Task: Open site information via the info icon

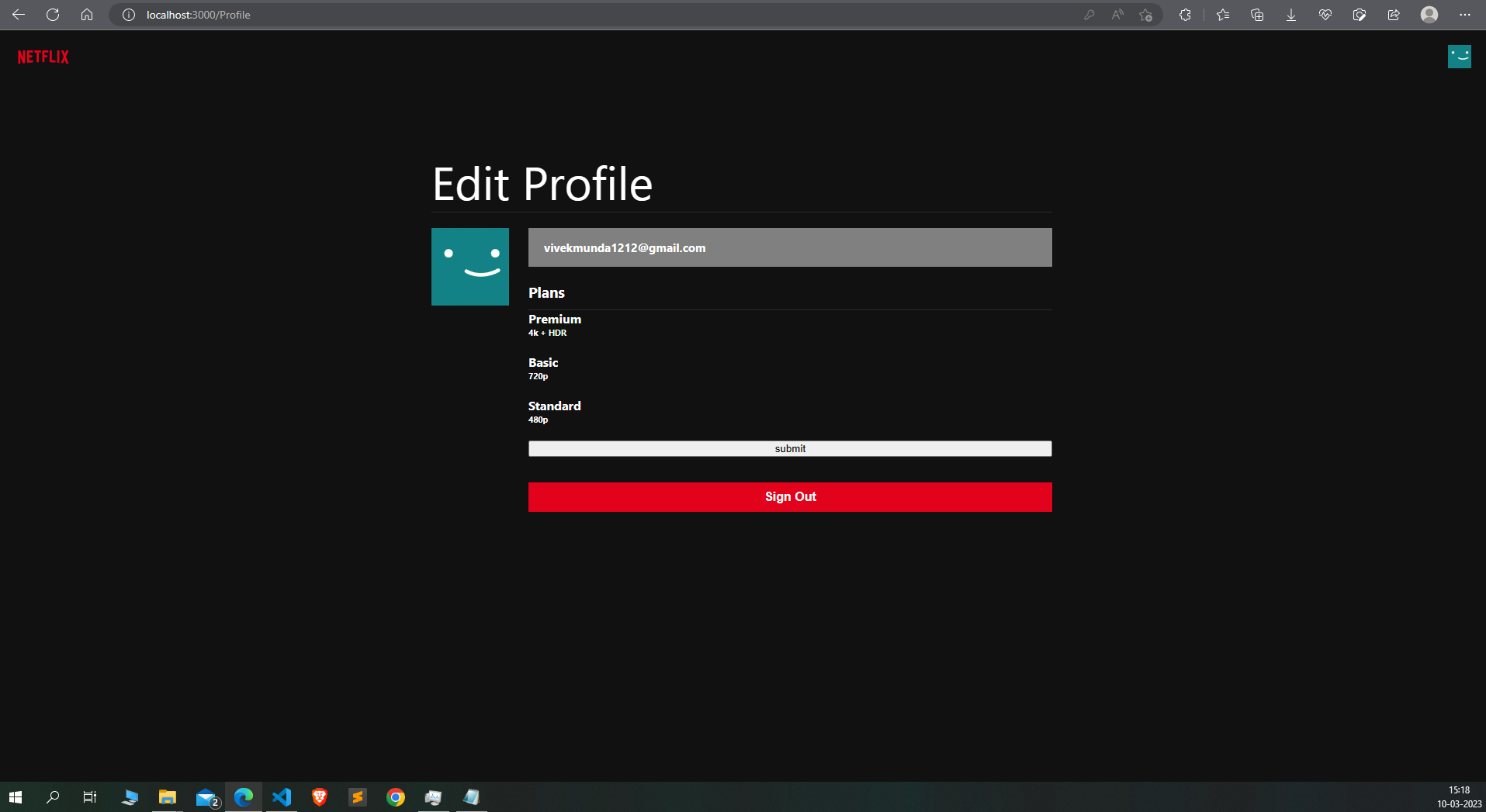Action: 129,14
